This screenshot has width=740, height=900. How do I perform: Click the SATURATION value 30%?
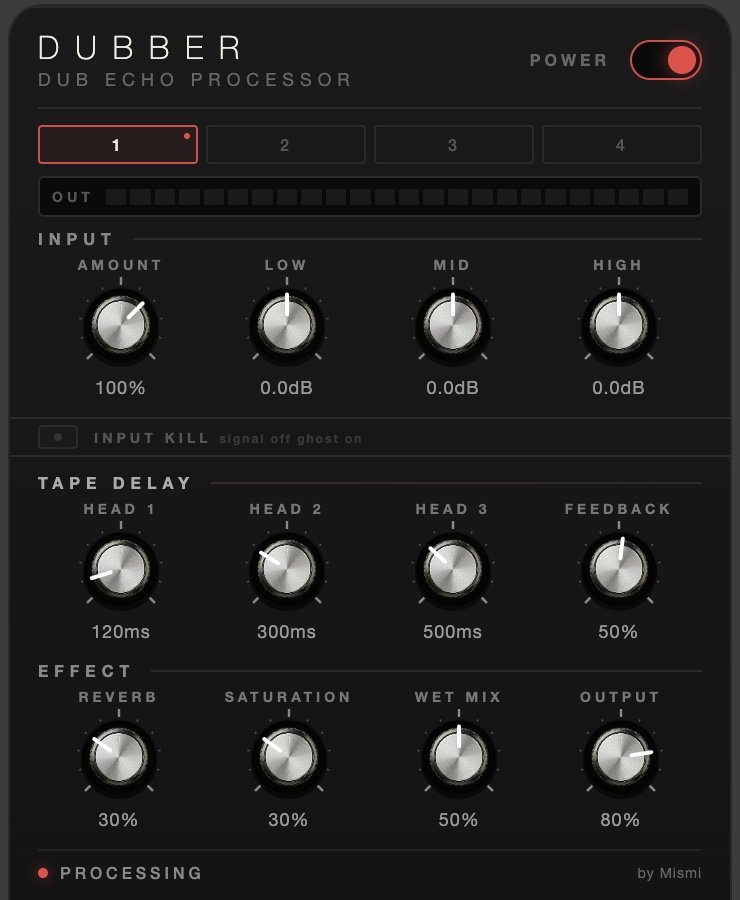pos(288,820)
